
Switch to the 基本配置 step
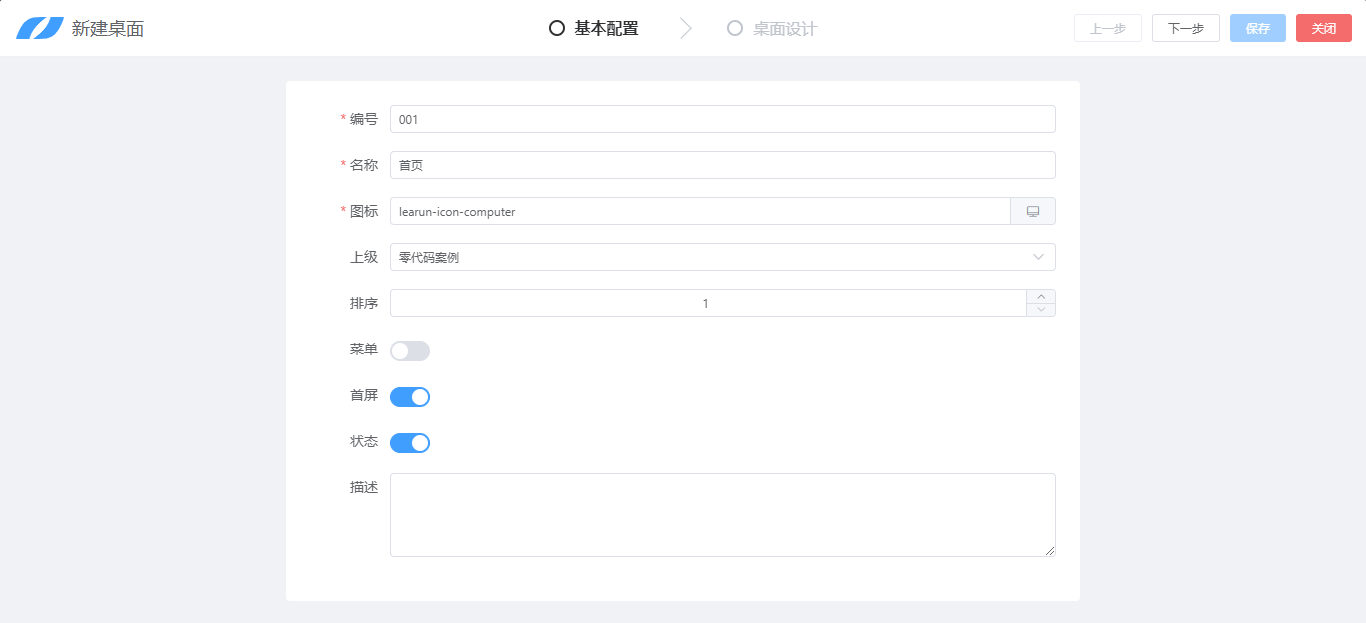point(606,28)
